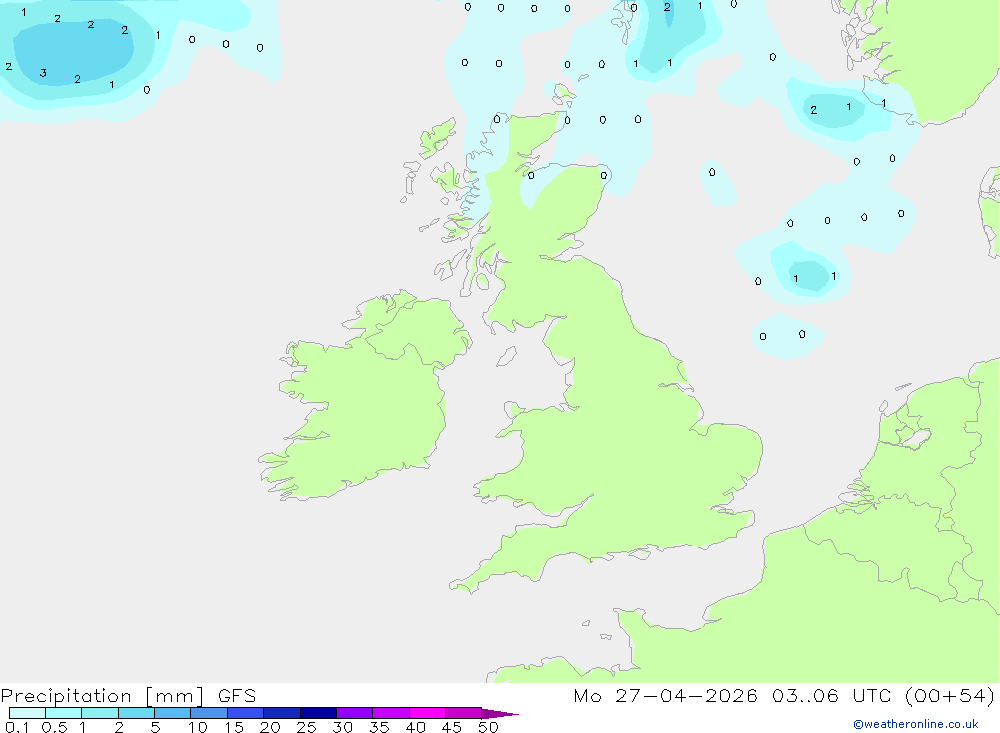Click the '20' legend scale label
Screen dimensions: 1000x733
270,727
